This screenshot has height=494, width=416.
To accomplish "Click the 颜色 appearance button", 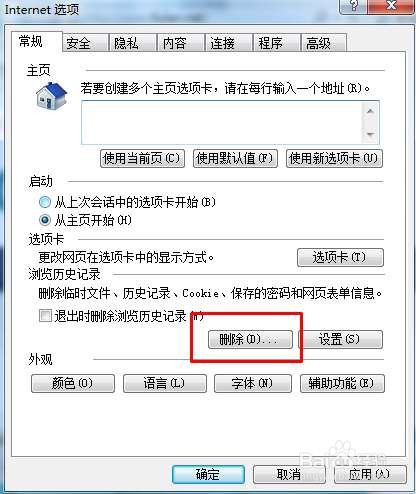I will [x=73, y=383].
